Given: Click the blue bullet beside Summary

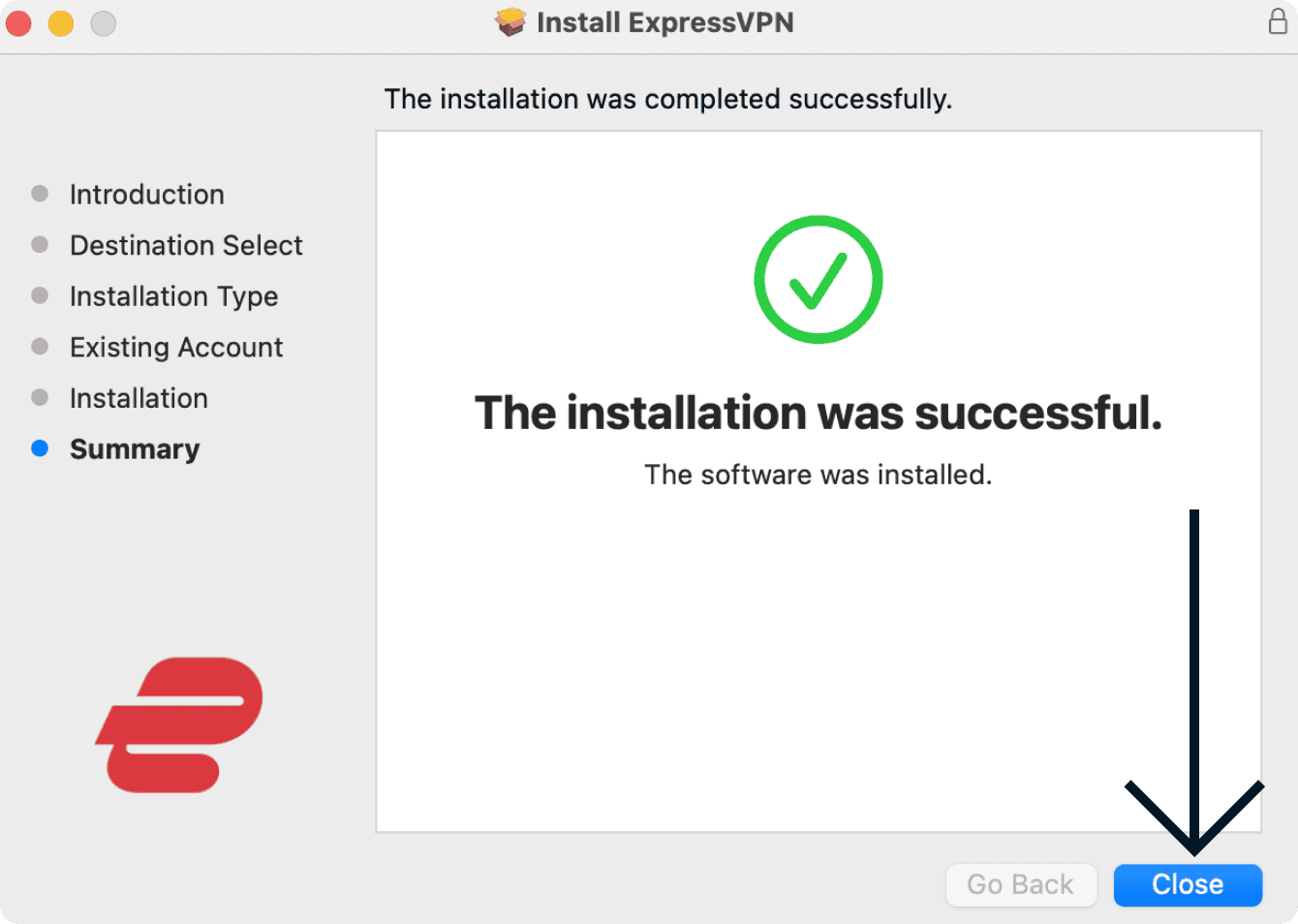Looking at the screenshot, I should (x=40, y=448).
